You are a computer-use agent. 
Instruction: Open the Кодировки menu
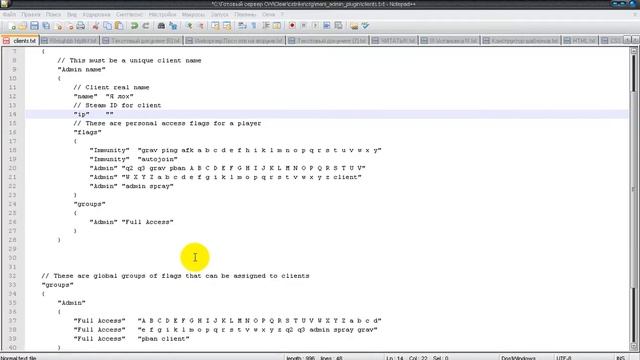(x=96, y=14)
